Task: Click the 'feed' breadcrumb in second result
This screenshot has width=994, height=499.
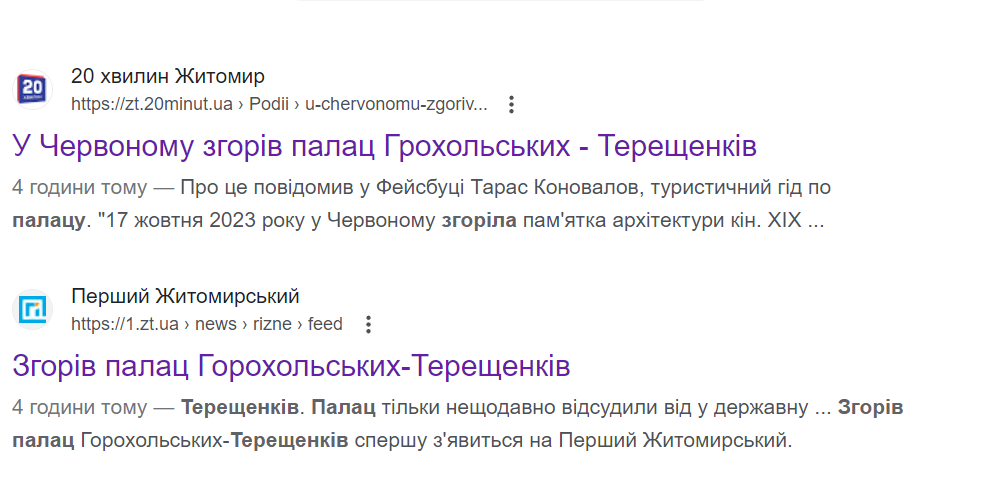Action: click(325, 324)
